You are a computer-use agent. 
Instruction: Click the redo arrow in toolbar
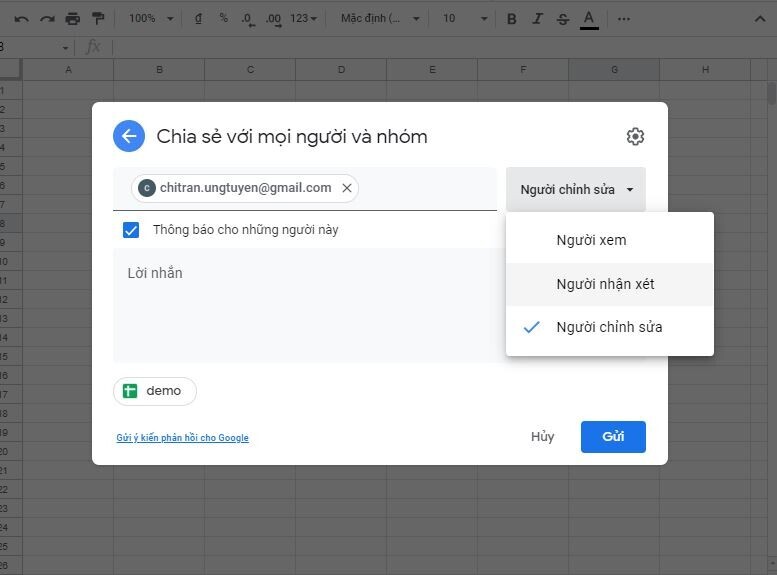[x=47, y=19]
